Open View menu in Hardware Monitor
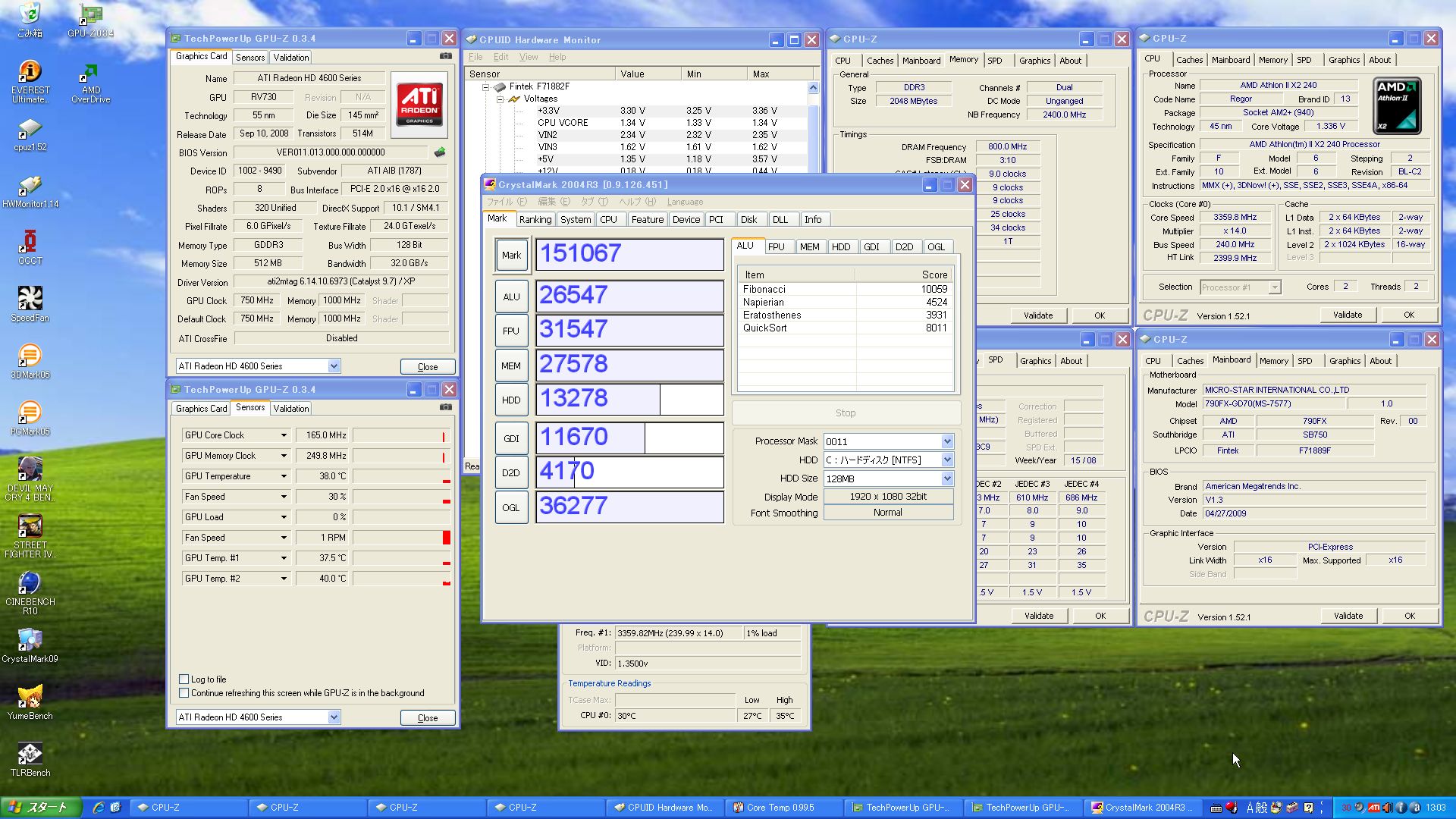This screenshot has width=1456, height=819. coord(529,57)
